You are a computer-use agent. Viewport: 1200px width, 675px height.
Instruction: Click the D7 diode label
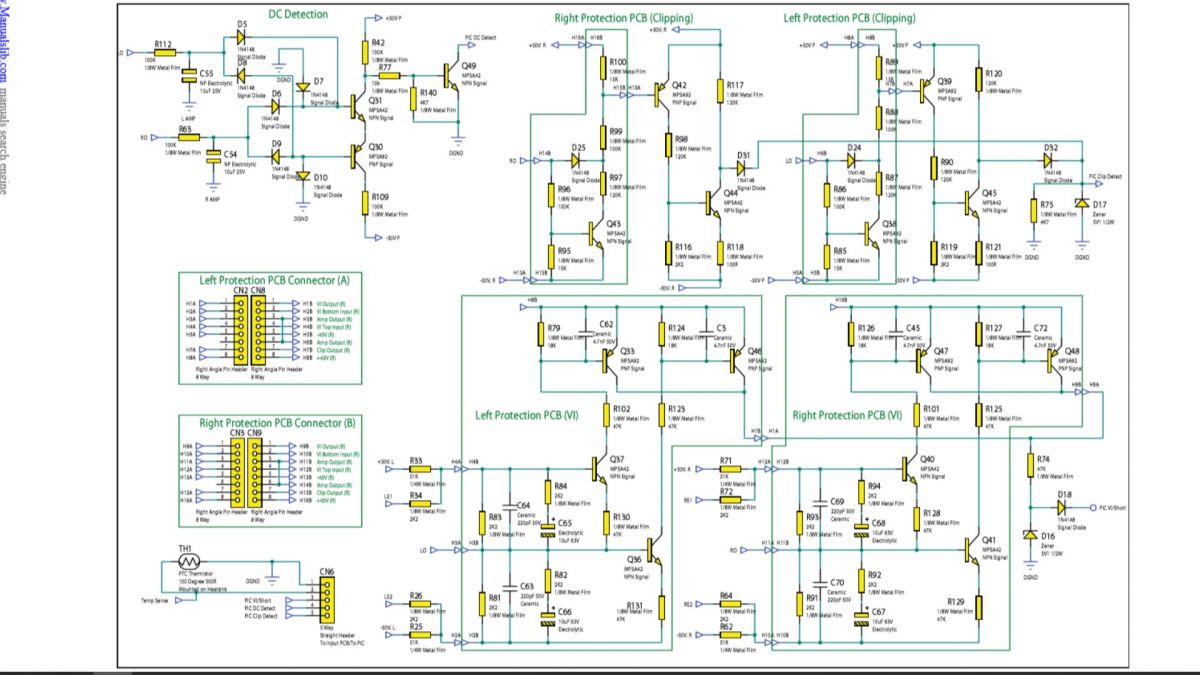tap(318, 80)
